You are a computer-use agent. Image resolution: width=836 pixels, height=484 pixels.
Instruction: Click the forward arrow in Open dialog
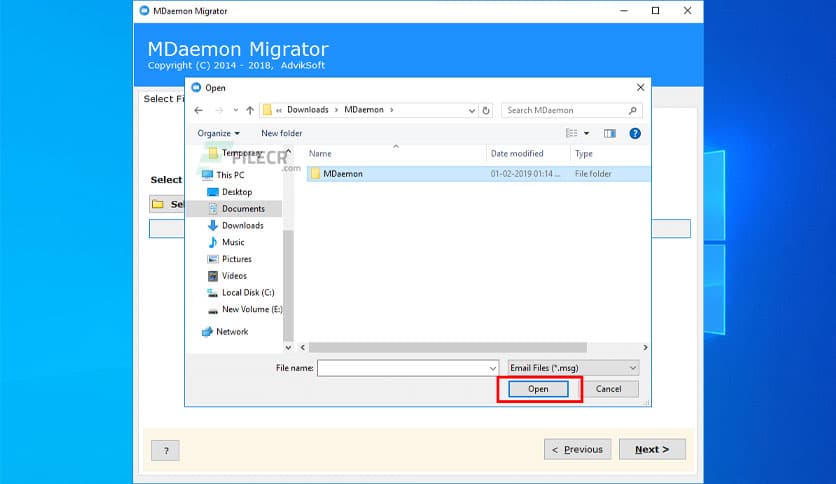[x=219, y=110]
